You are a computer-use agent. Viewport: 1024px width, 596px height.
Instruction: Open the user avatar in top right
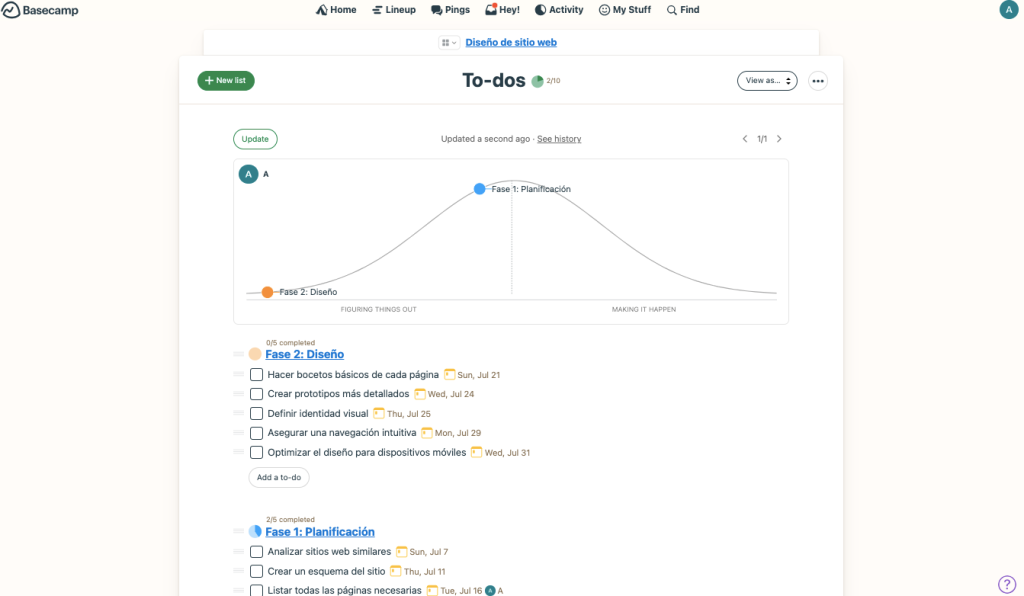click(x=1008, y=10)
